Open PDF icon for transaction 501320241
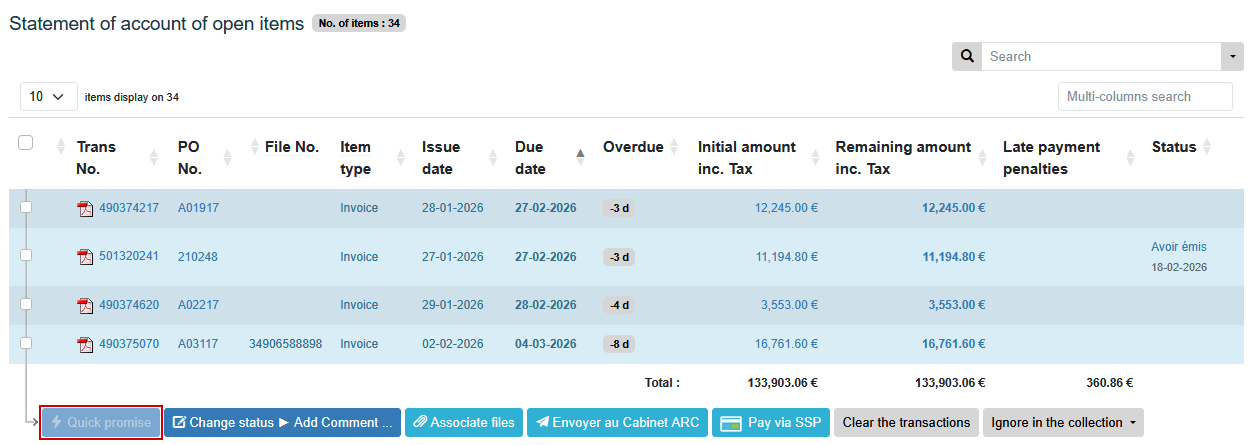The width and height of the screenshot is (1254, 445). point(85,257)
